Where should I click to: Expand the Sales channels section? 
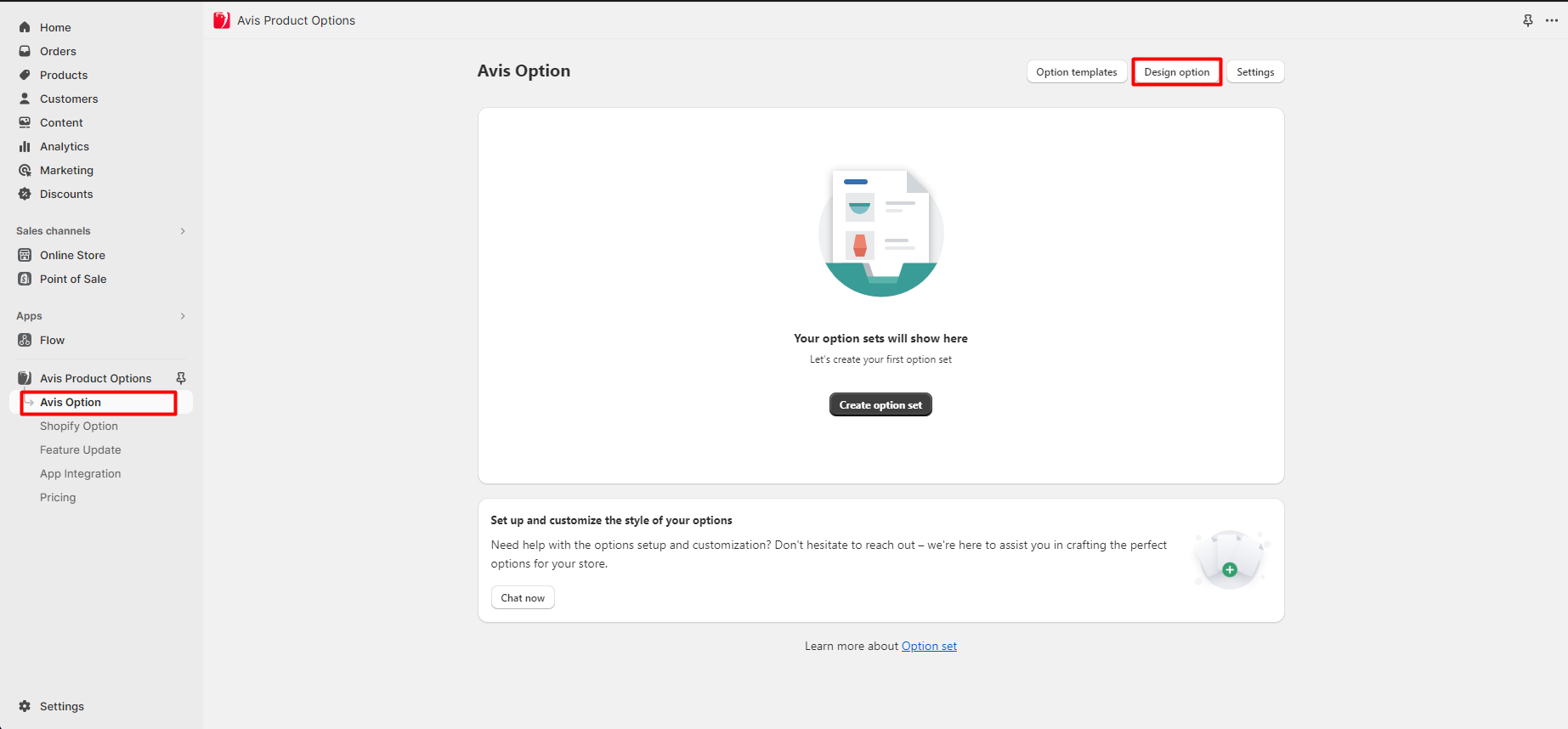pos(183,231)
